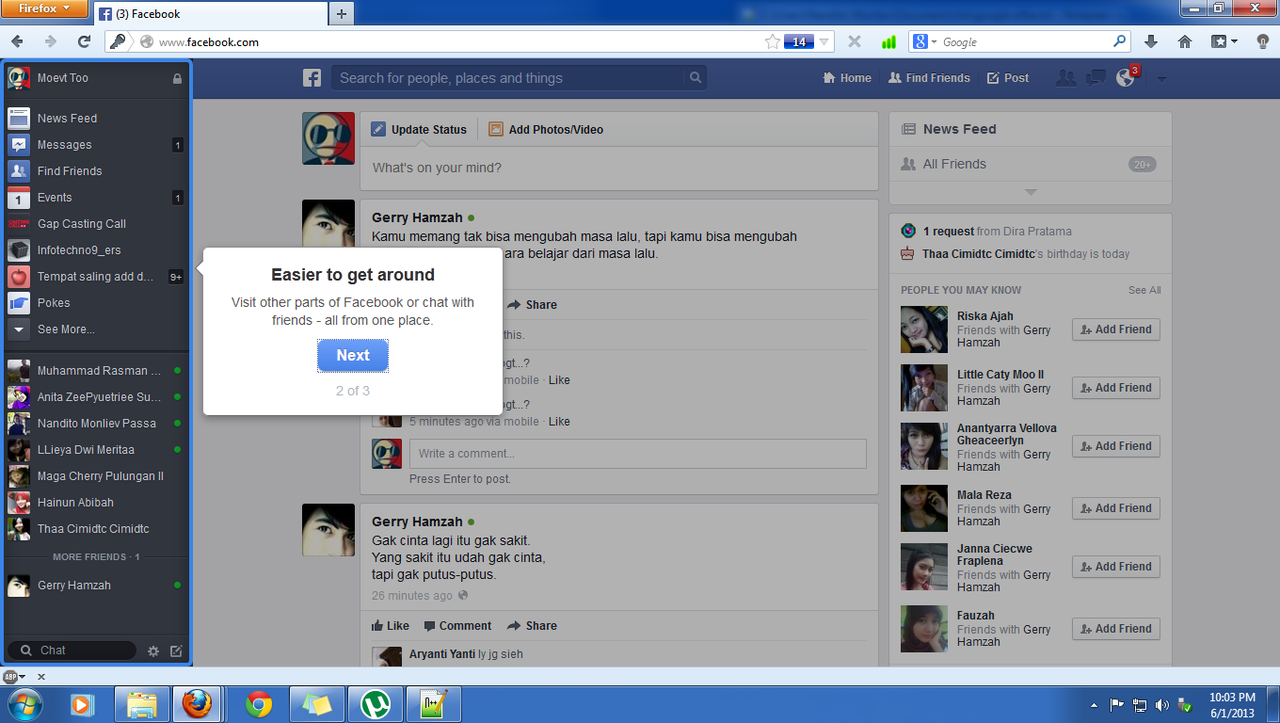Switch to the (3) Facebook browser tab
Viewport: 1280px width, 723px height.
[211, 14]
